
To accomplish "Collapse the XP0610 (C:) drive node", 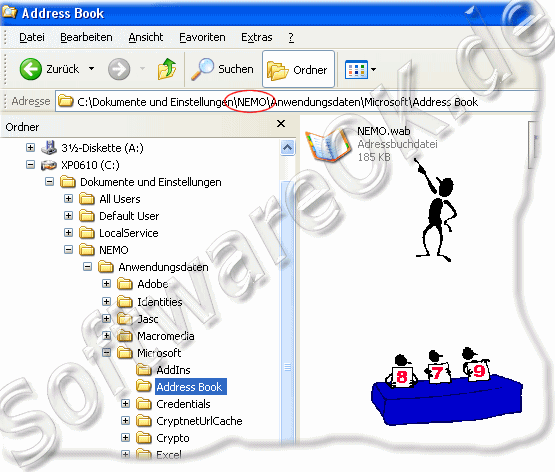I will 30,165.
